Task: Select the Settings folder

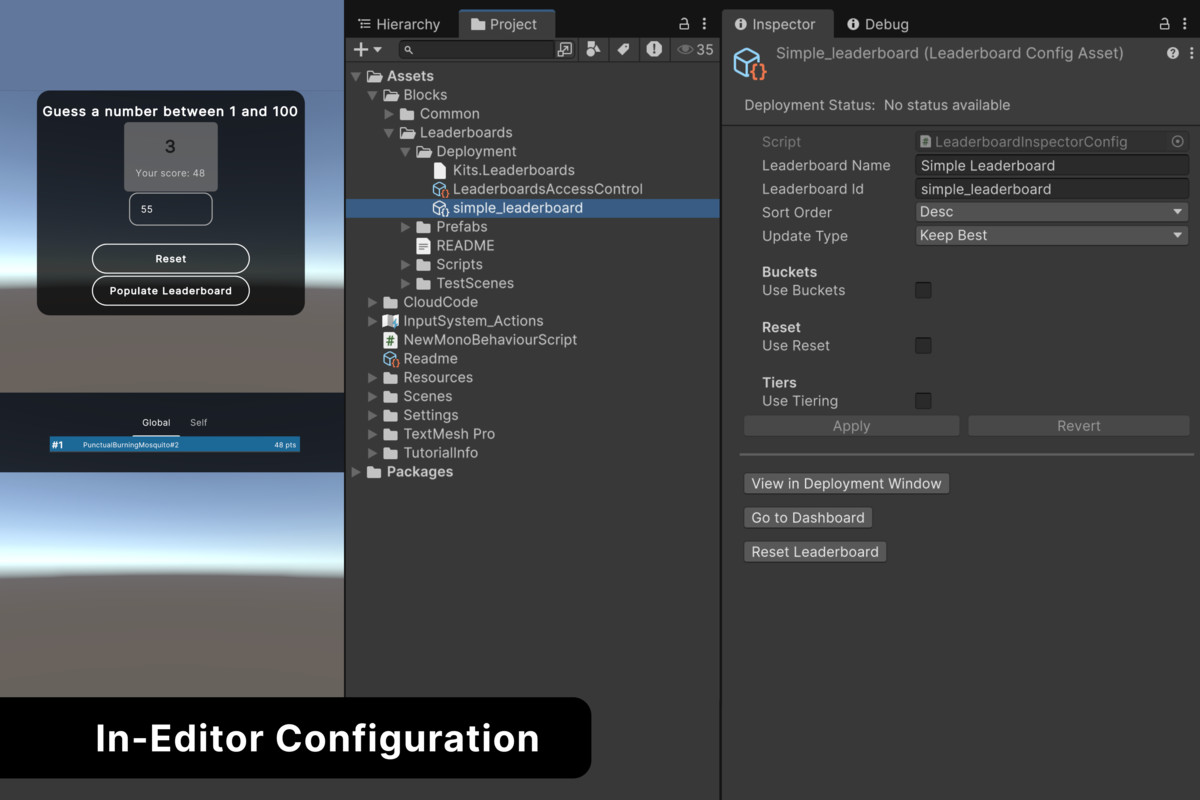Action: (x=431, y=415)
